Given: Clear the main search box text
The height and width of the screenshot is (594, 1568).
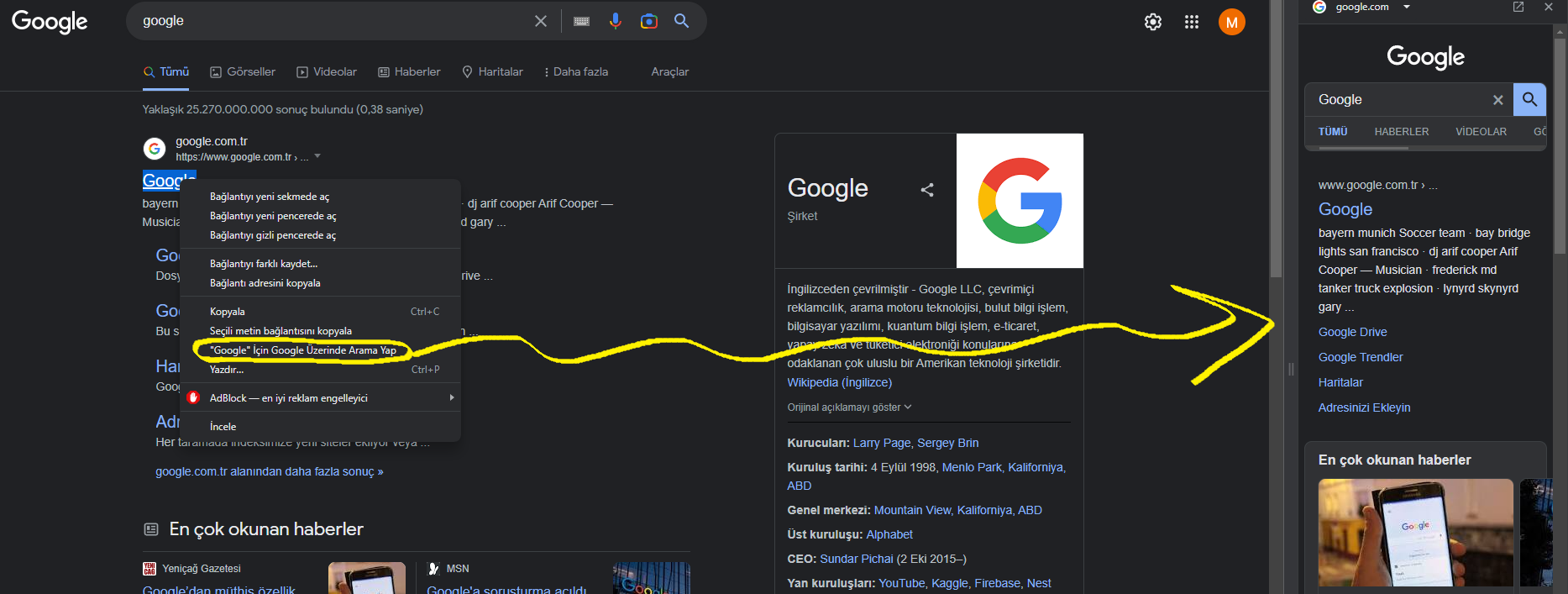Looking at the screenshot, I should click(x=541, y=21).
